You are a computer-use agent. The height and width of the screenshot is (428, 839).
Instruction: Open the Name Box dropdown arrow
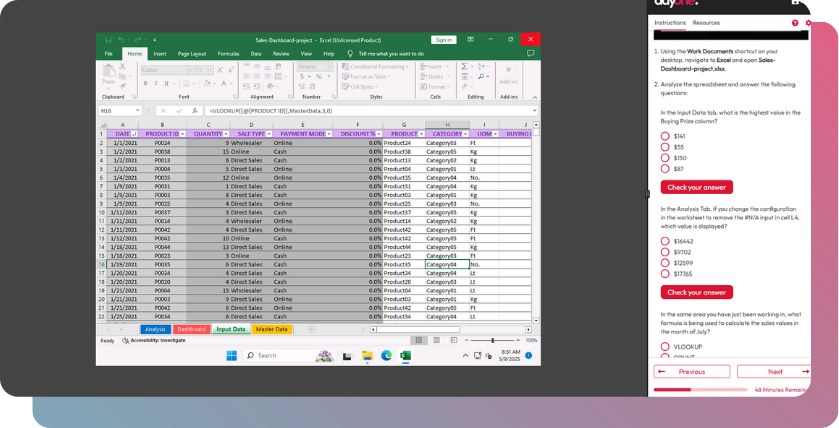pyautogui.click(x=138, y=111)
